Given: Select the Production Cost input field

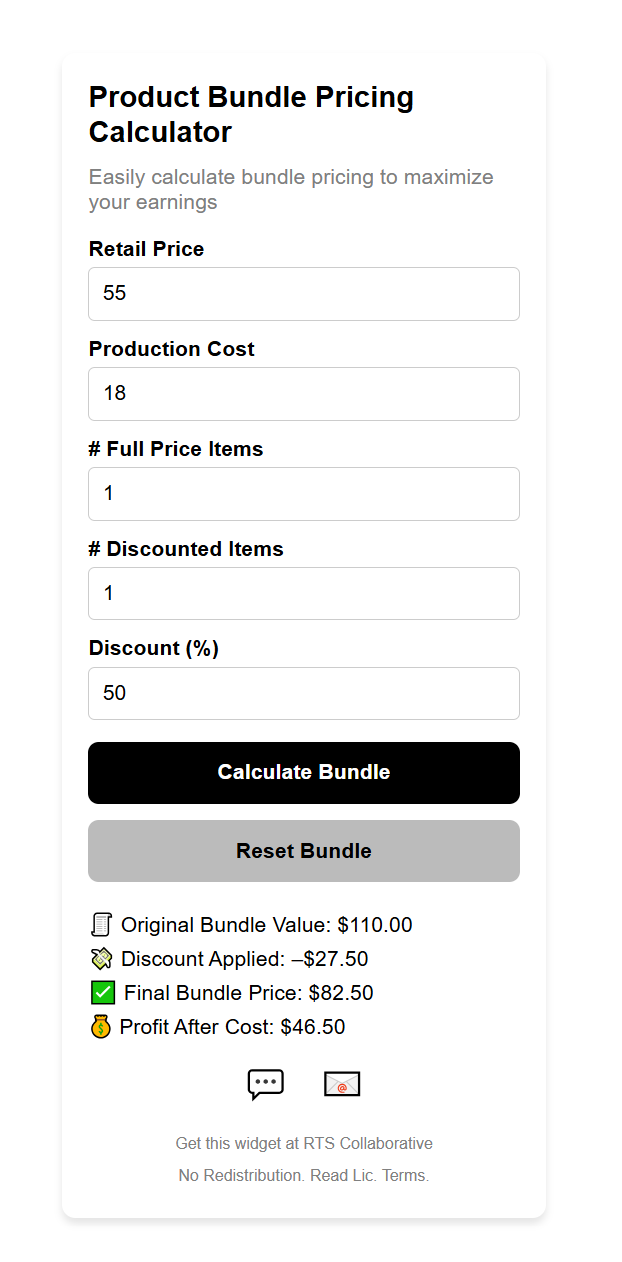Looking at the screenshot, I should click(x=304, y=394).
